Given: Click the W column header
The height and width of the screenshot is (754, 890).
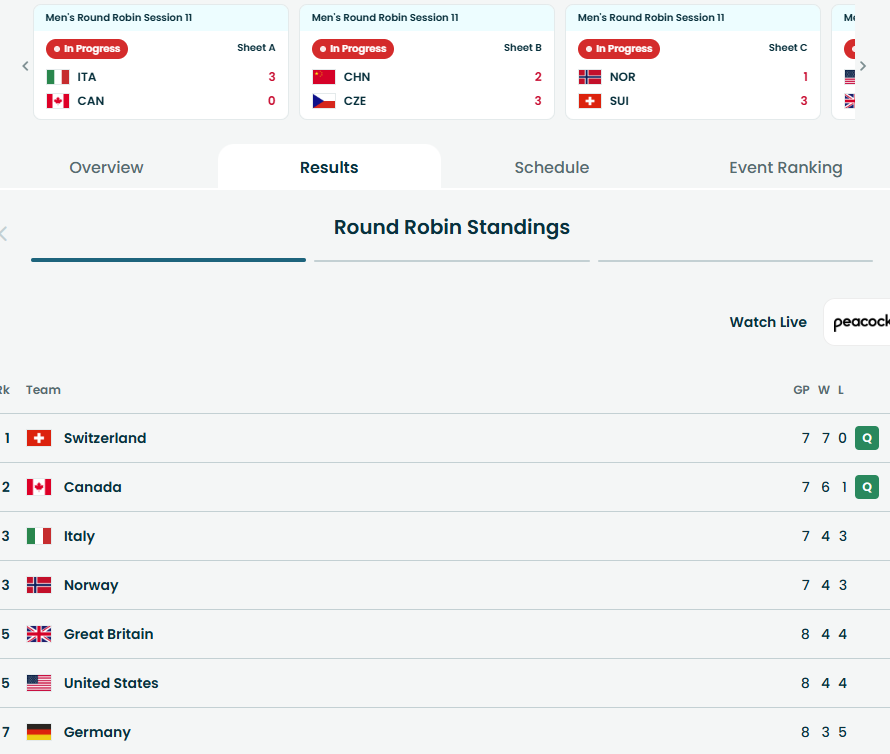Looking at the screenshot, I should point(824,390).
